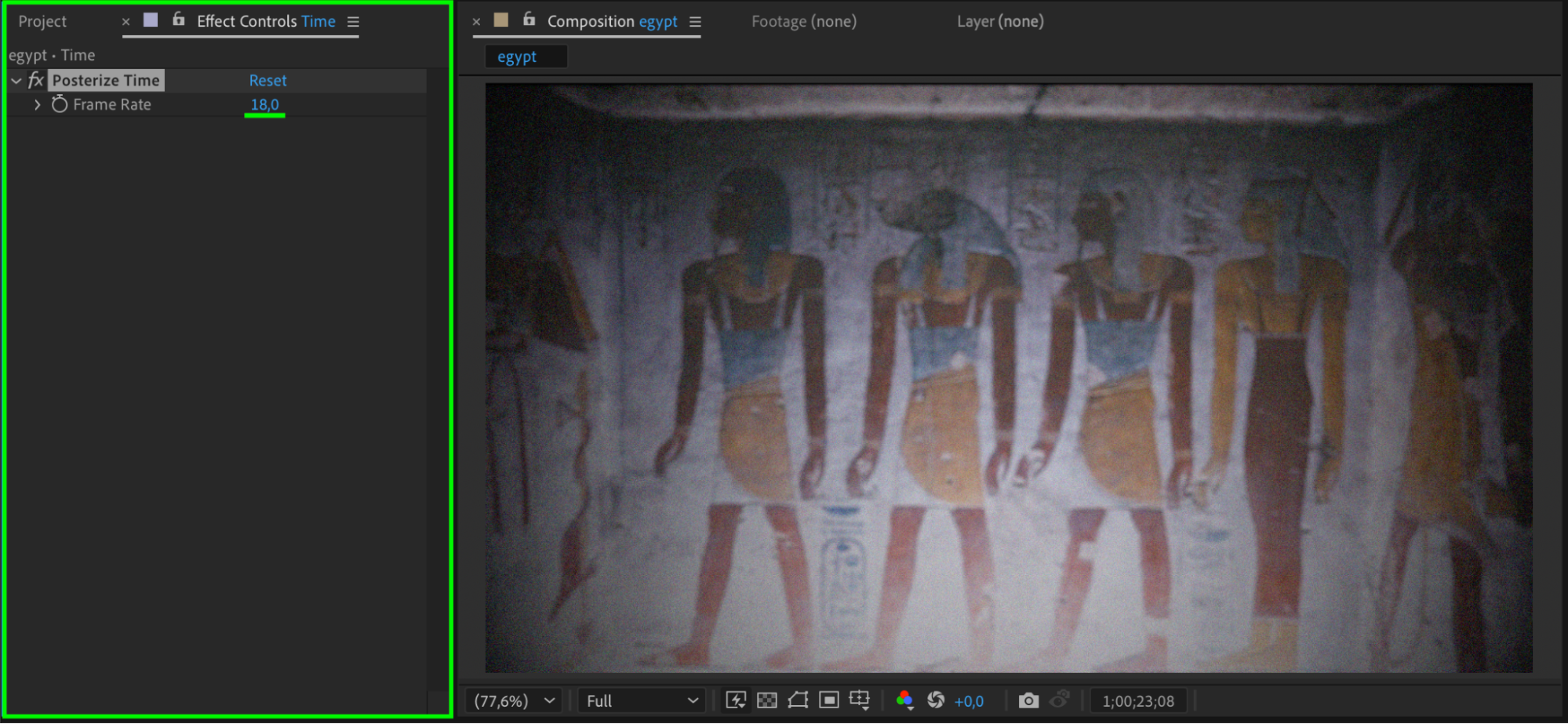Collapse the Posterize Time effect group
Image resolution: width=1568 pixels, height=724 pixels.
pyautogui.click(x=16, y=81)
